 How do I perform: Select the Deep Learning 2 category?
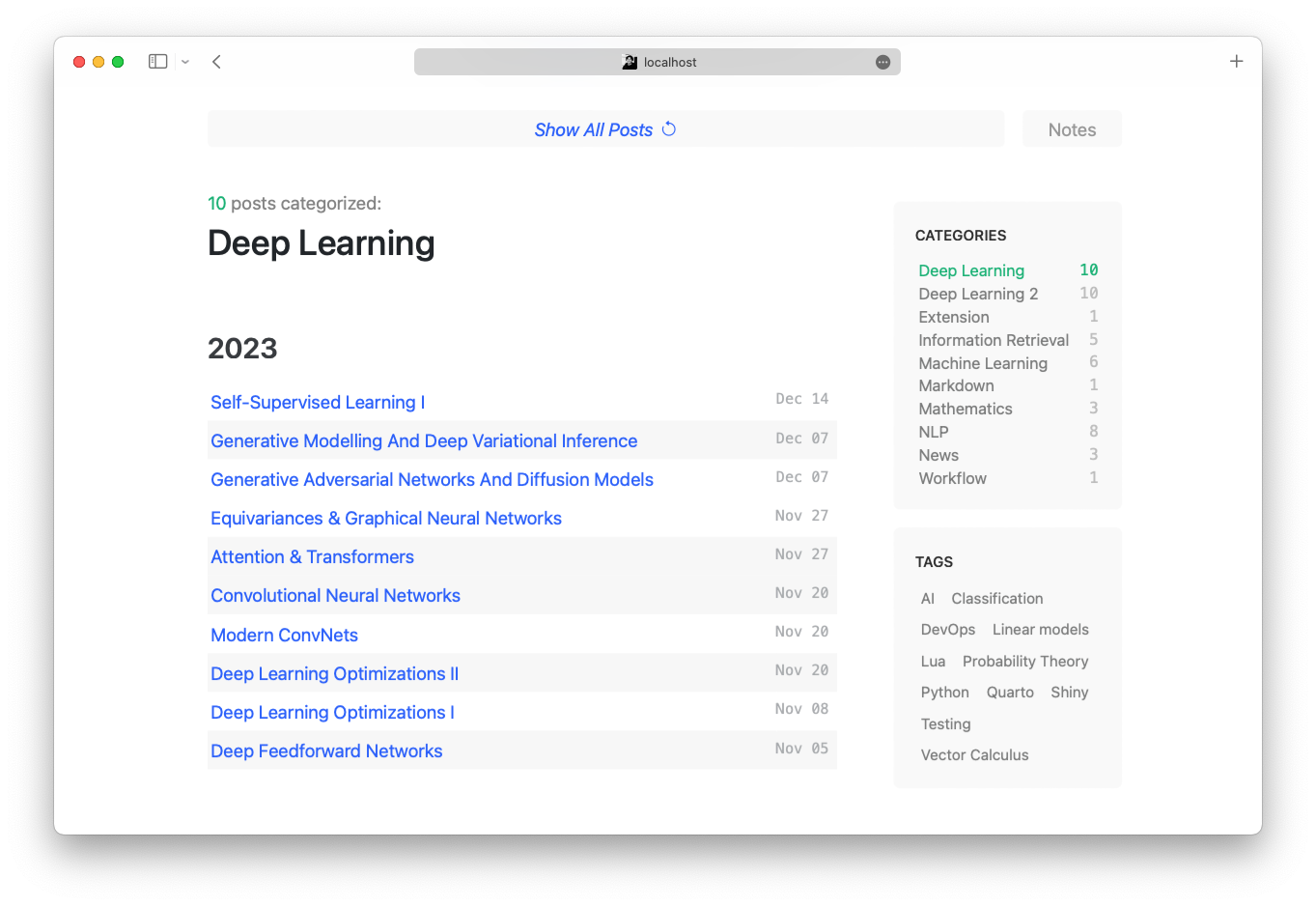[978, 294]
